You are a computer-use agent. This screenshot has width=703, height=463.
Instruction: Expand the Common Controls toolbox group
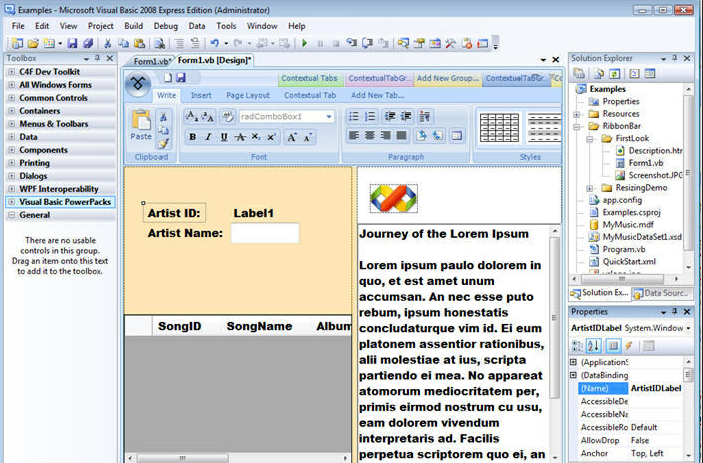[x=12, y=98]
